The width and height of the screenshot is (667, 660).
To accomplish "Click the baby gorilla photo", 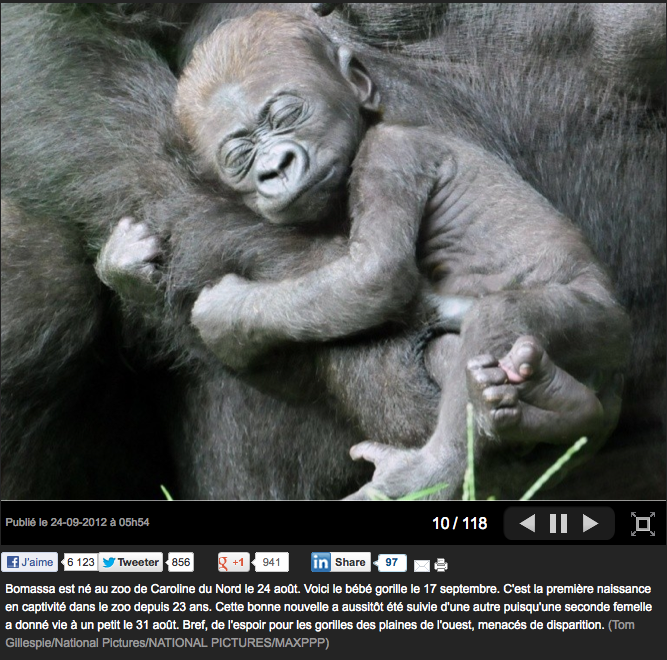I will [334, 251].
